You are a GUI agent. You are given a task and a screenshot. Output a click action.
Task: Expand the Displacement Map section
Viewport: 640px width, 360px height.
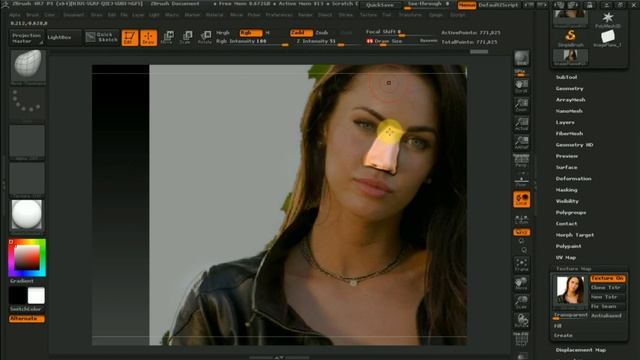click(x=581, y=350)
